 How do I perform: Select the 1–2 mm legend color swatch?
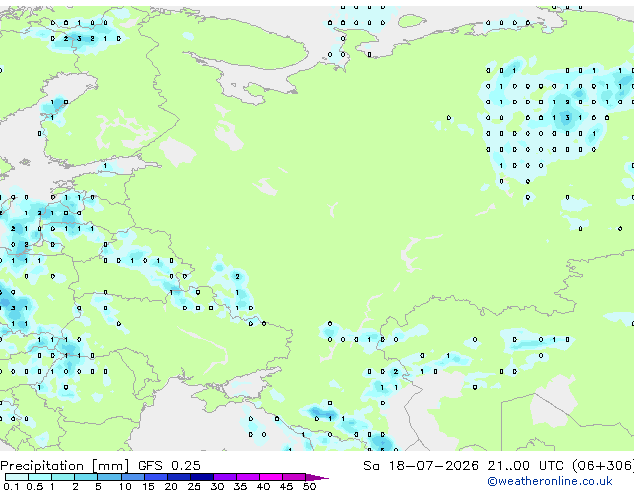63,477
